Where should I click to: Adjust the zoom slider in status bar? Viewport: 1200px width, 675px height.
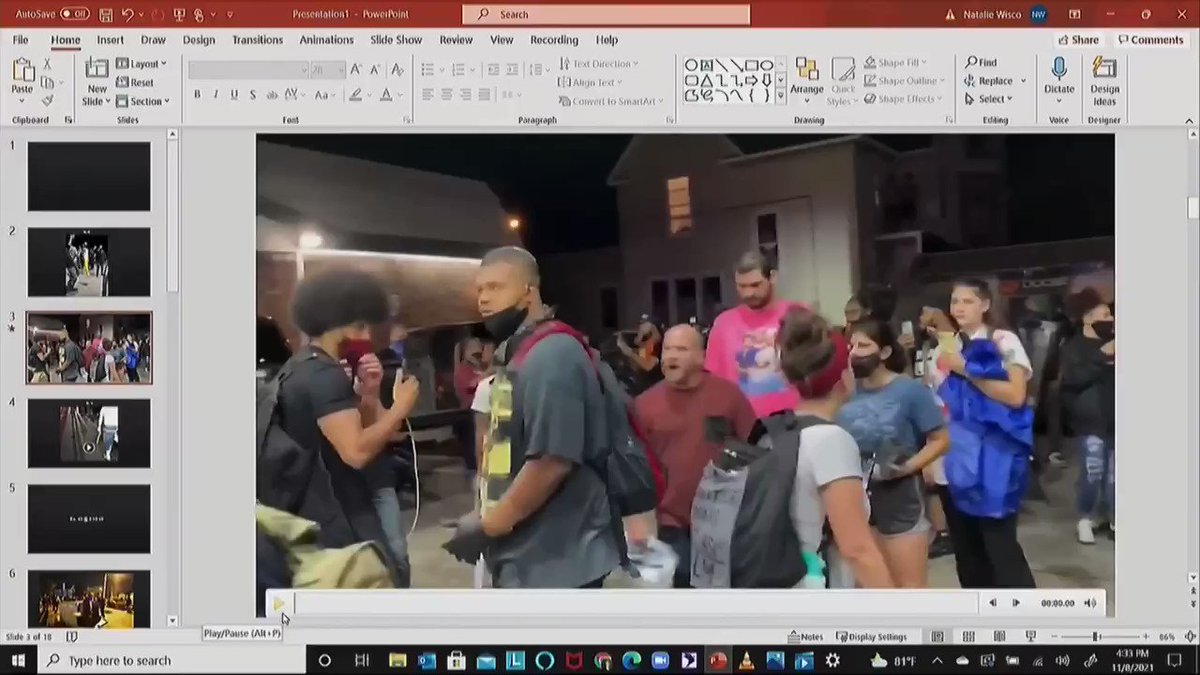1096,637
